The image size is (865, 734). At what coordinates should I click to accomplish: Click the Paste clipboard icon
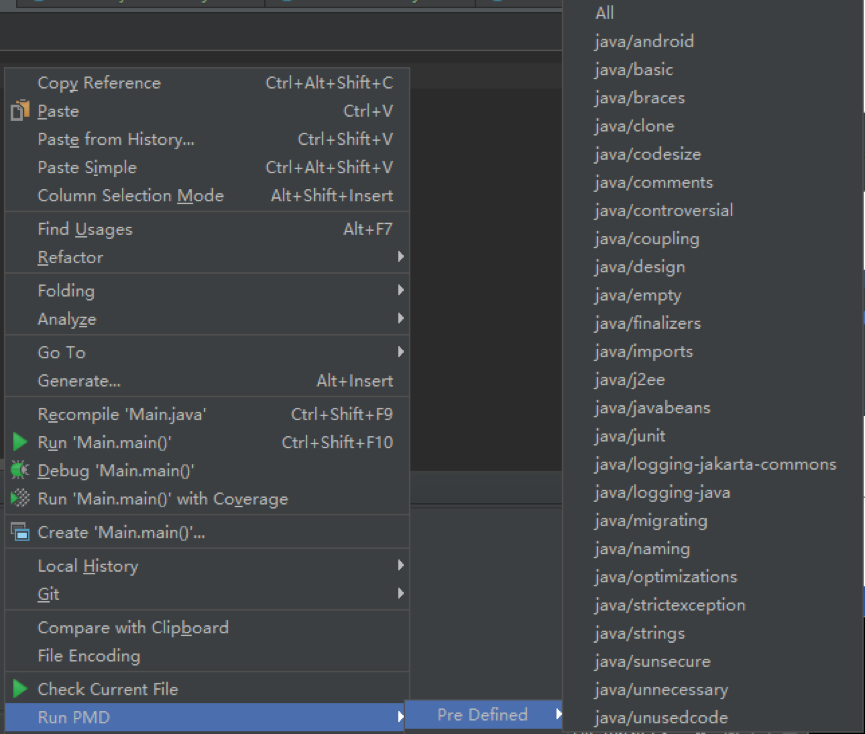coord(20,111)
